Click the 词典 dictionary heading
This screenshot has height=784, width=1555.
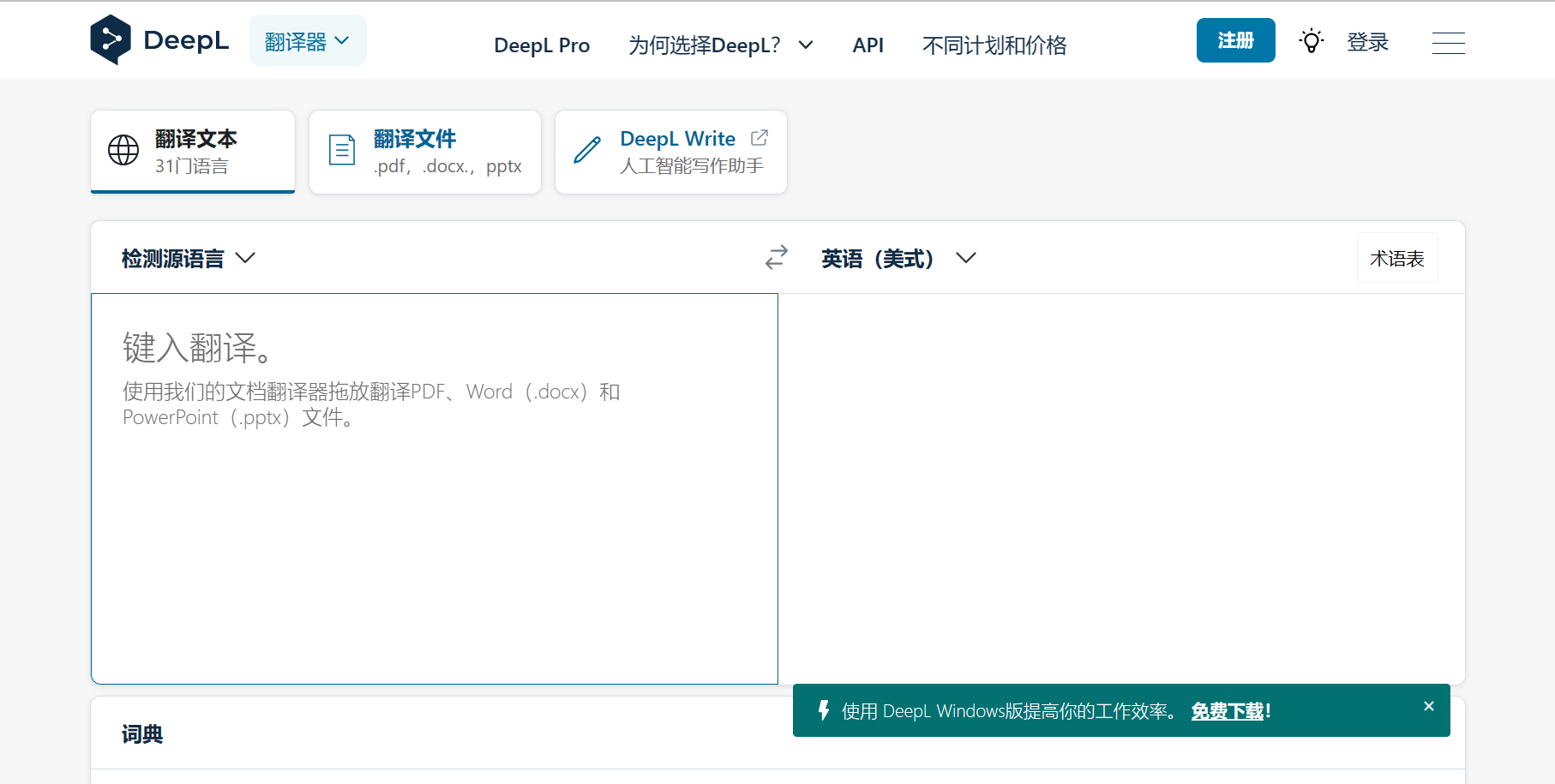tap(142, 734)
